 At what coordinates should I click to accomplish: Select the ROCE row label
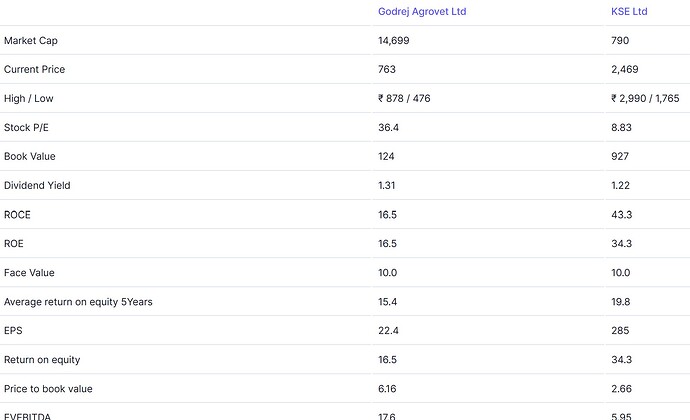click(17, 215)
